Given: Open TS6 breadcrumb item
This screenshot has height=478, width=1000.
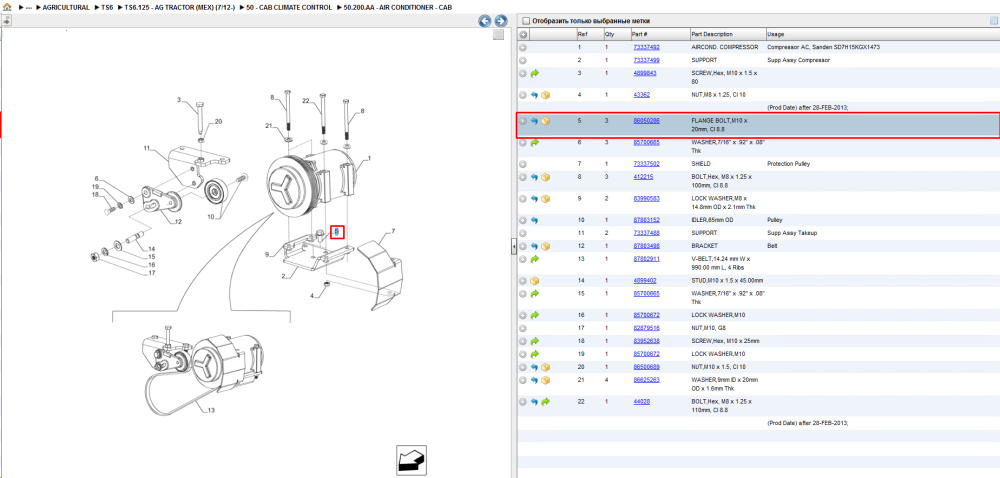Looking at the screenshot, I should pos(107,8).
